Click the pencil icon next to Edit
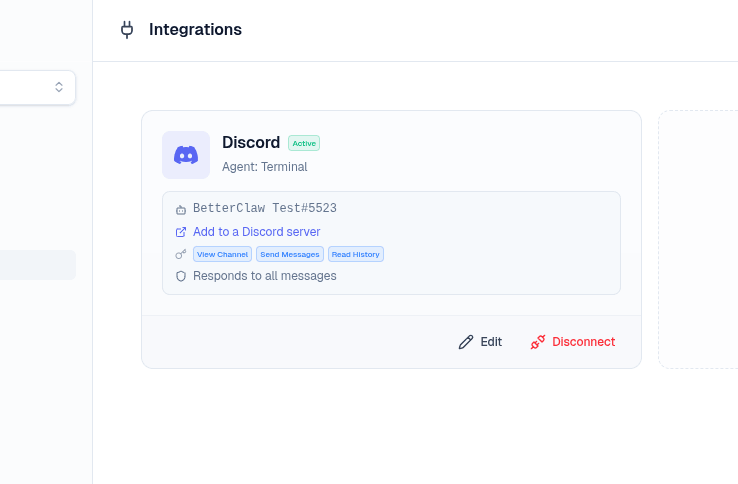This screenshot has width=738, height=484. 466,342
